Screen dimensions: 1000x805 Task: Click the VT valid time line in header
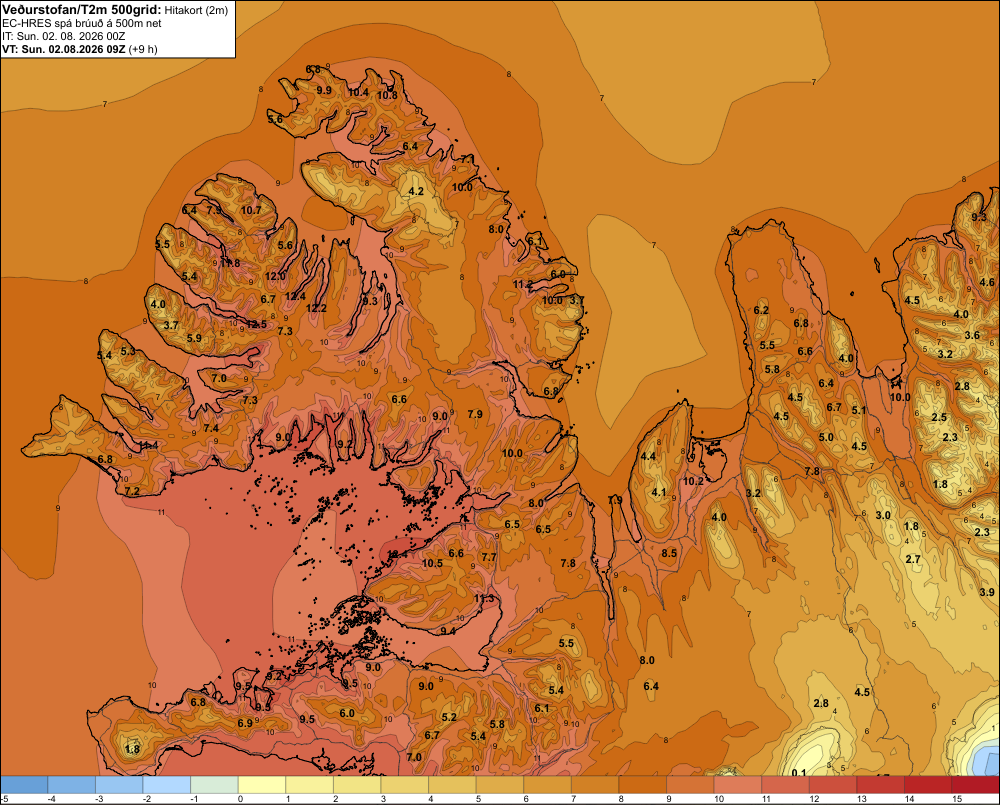[80, 49]
